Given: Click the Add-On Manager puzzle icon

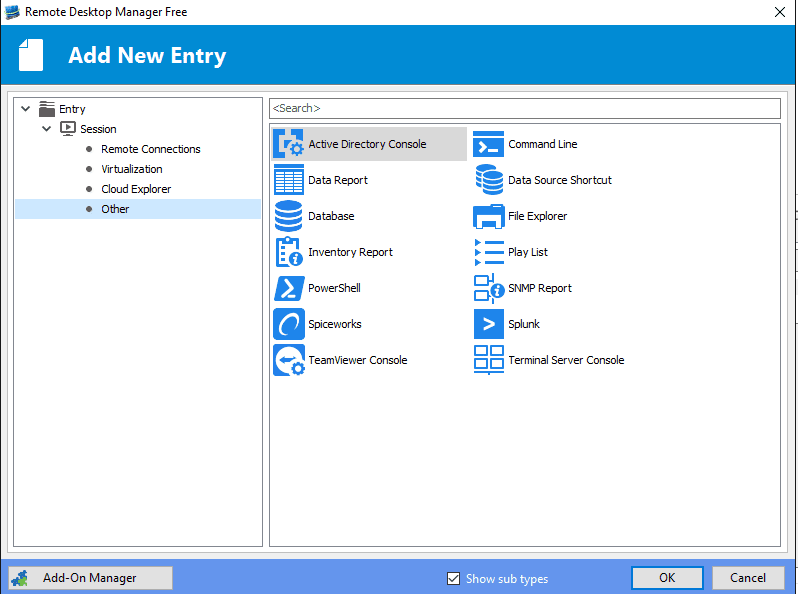Looking at the screenshot, I should pos(20,578).
